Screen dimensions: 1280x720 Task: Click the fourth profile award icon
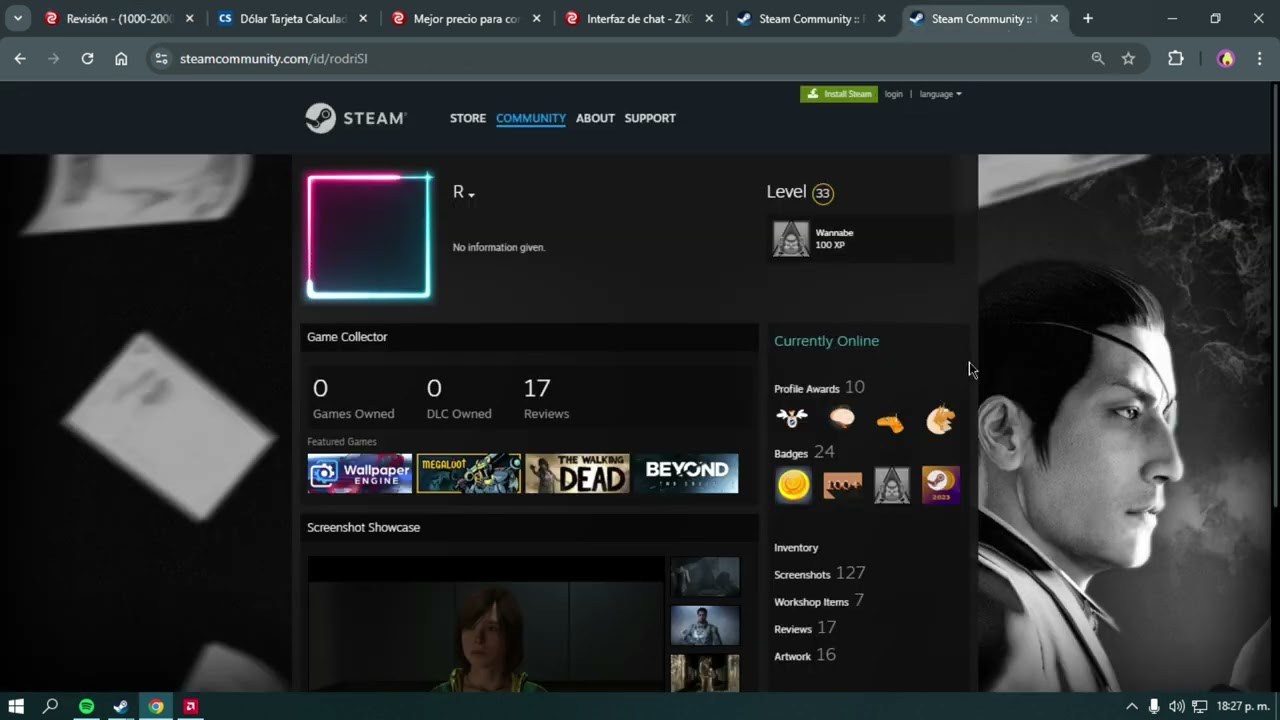(x=940, y=419)
